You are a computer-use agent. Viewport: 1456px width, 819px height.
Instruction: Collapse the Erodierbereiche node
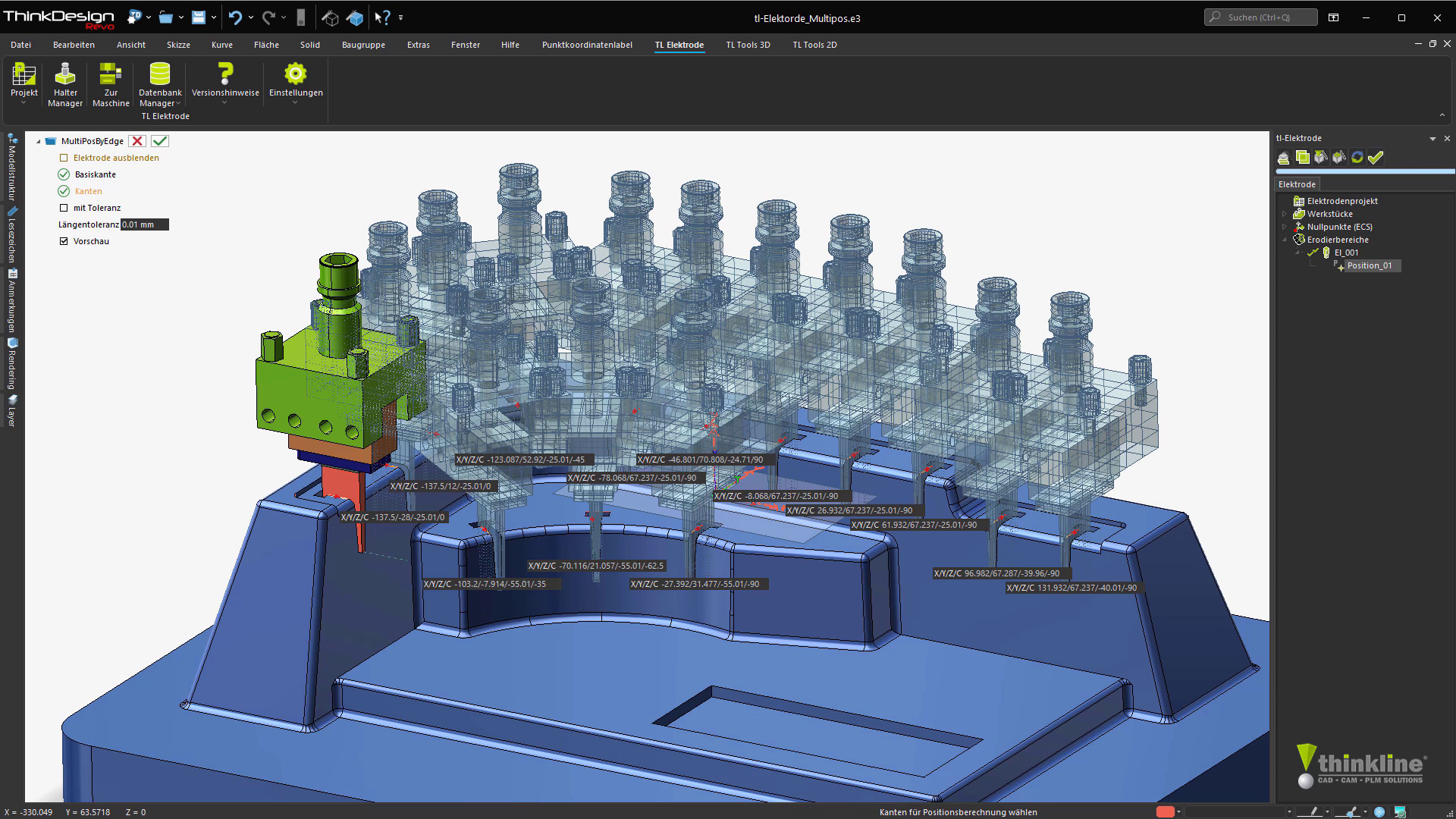click(1285, 240)
